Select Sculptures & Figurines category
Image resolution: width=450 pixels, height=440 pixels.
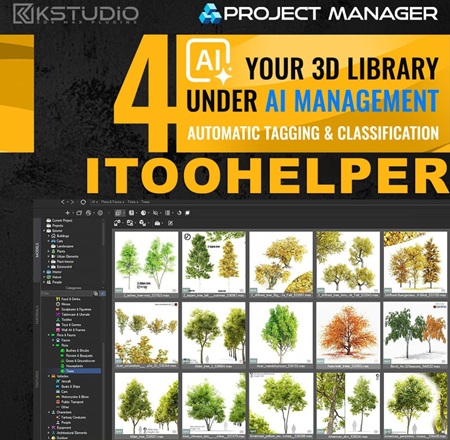click(76, 310)
